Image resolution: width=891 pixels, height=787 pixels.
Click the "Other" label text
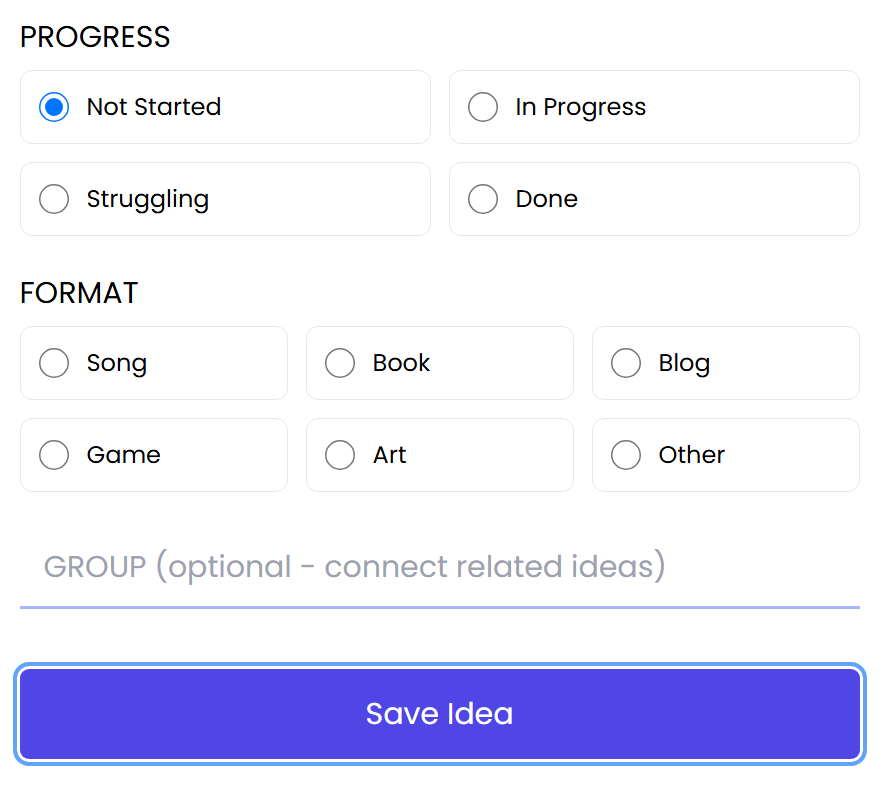pos(692,455)
